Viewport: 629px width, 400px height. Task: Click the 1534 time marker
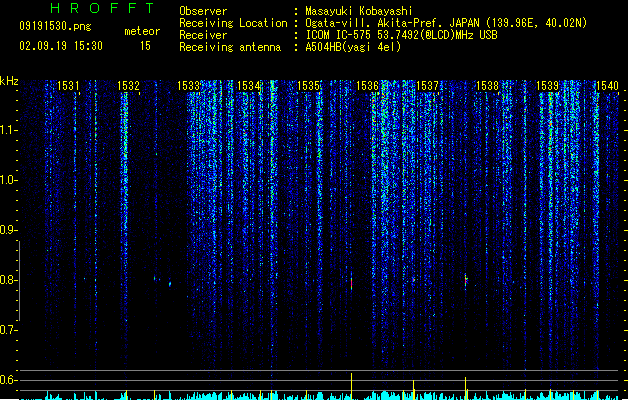coord(248,86)
